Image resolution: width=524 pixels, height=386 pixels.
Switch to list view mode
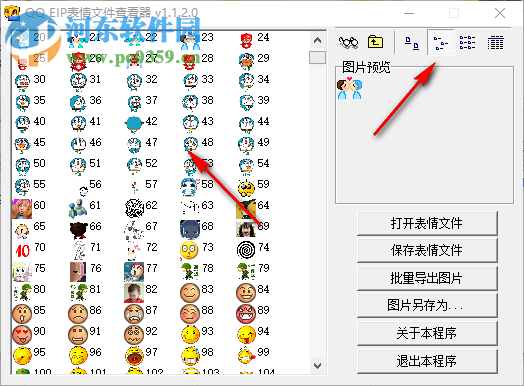(467, 43)
